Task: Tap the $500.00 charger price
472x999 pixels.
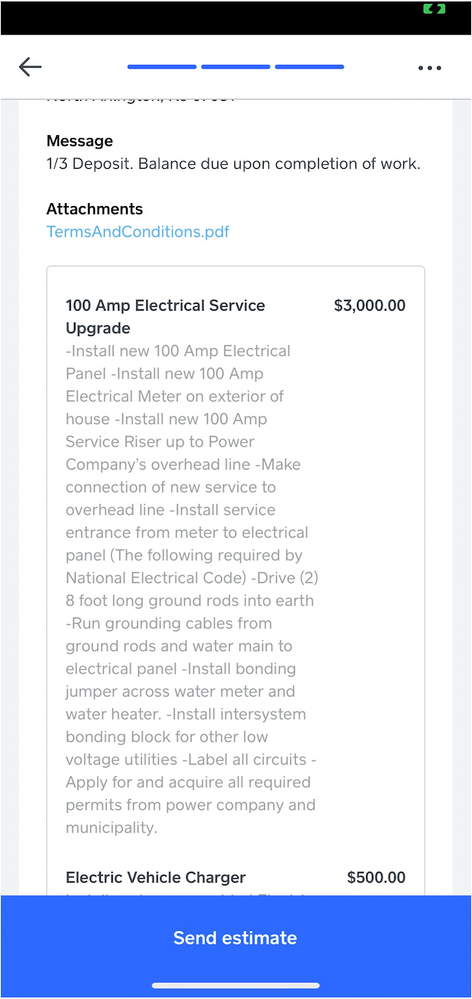Action: pos(376,877)
